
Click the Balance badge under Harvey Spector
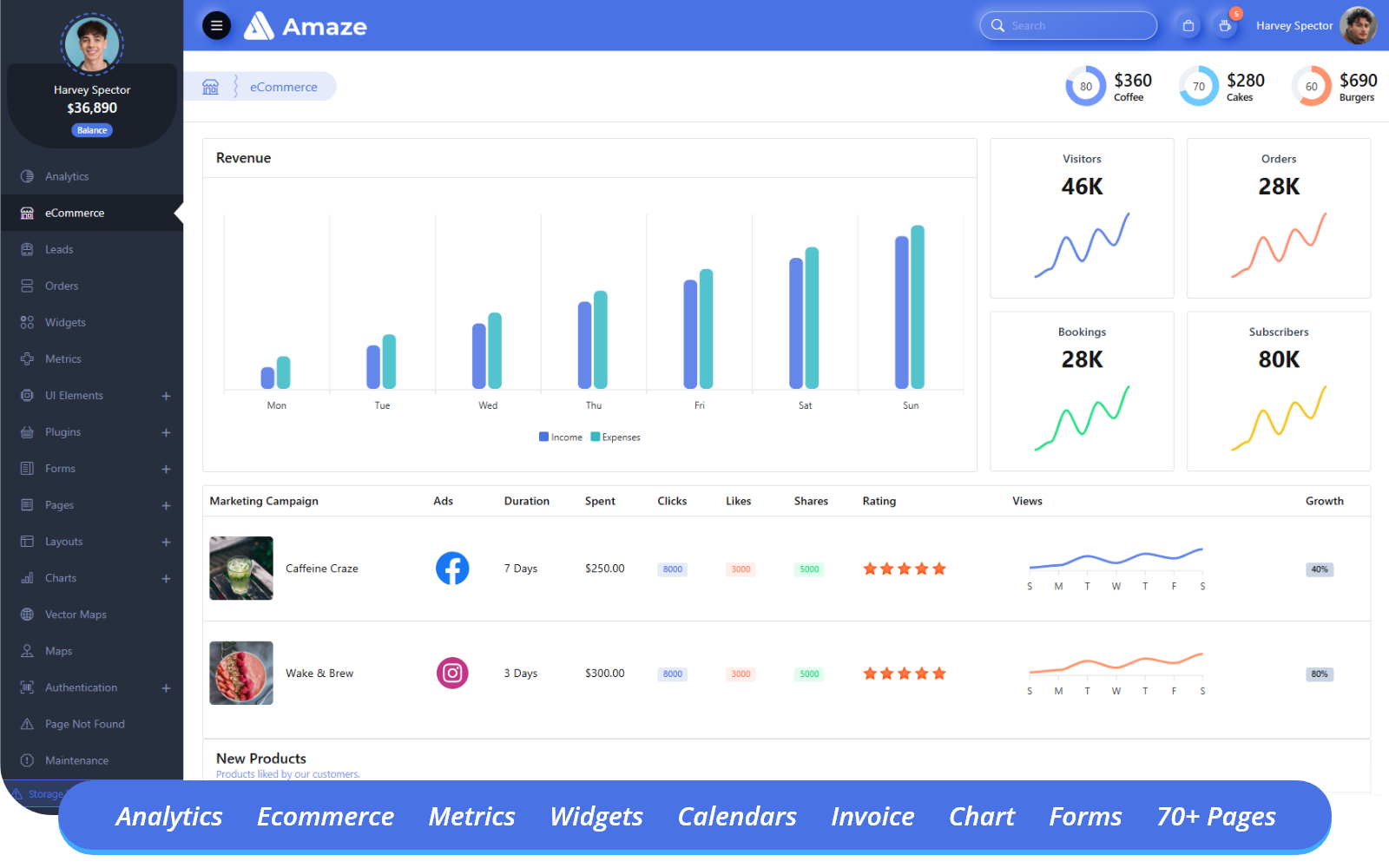click(x=91, y=129)
